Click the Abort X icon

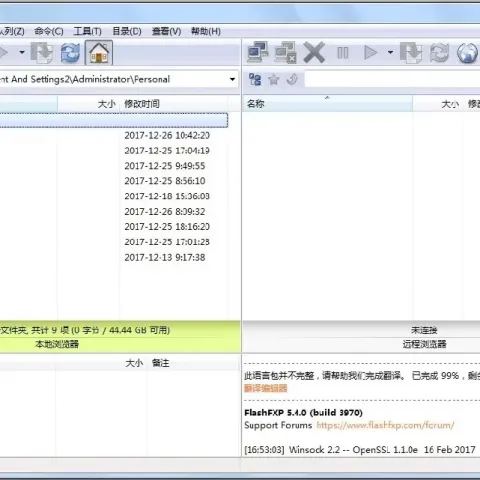pos(314,52)
